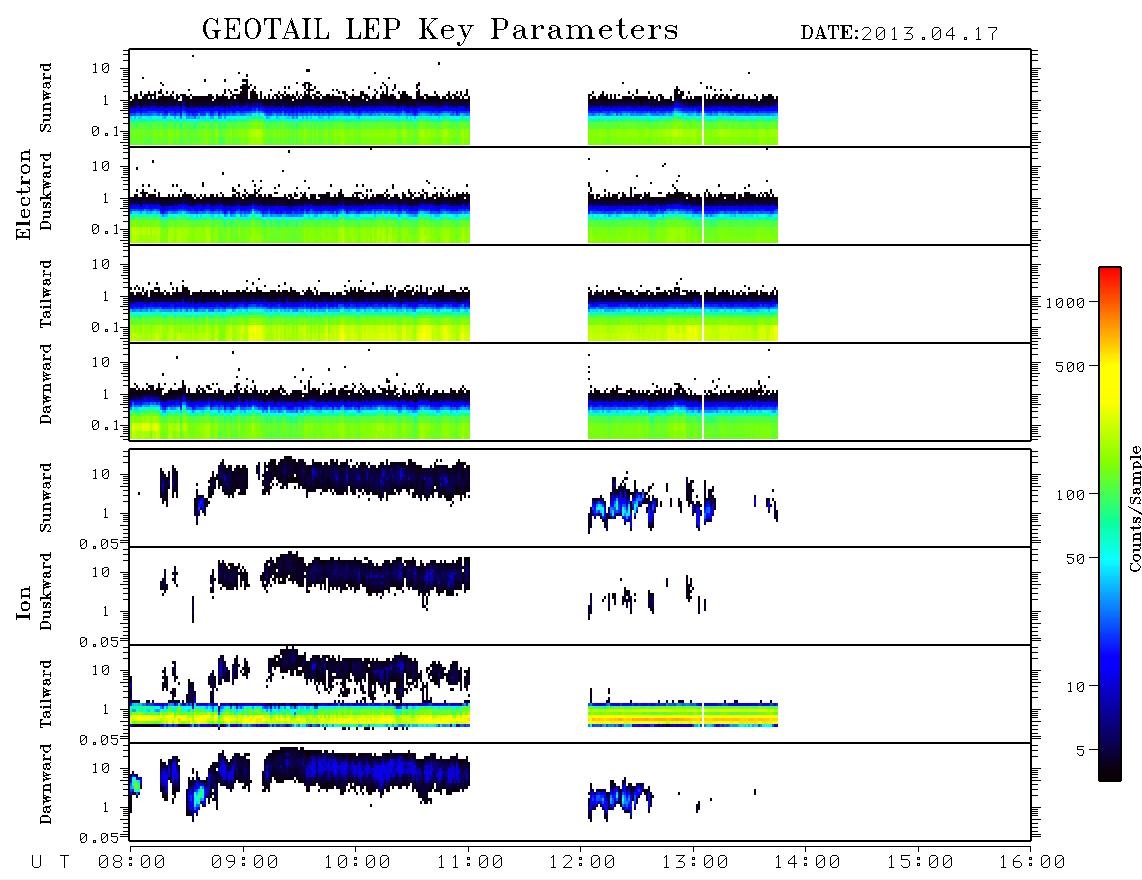Click the "100" colorbar tick value
This screenshot has width=1142, height=880.
point(1070,495)
